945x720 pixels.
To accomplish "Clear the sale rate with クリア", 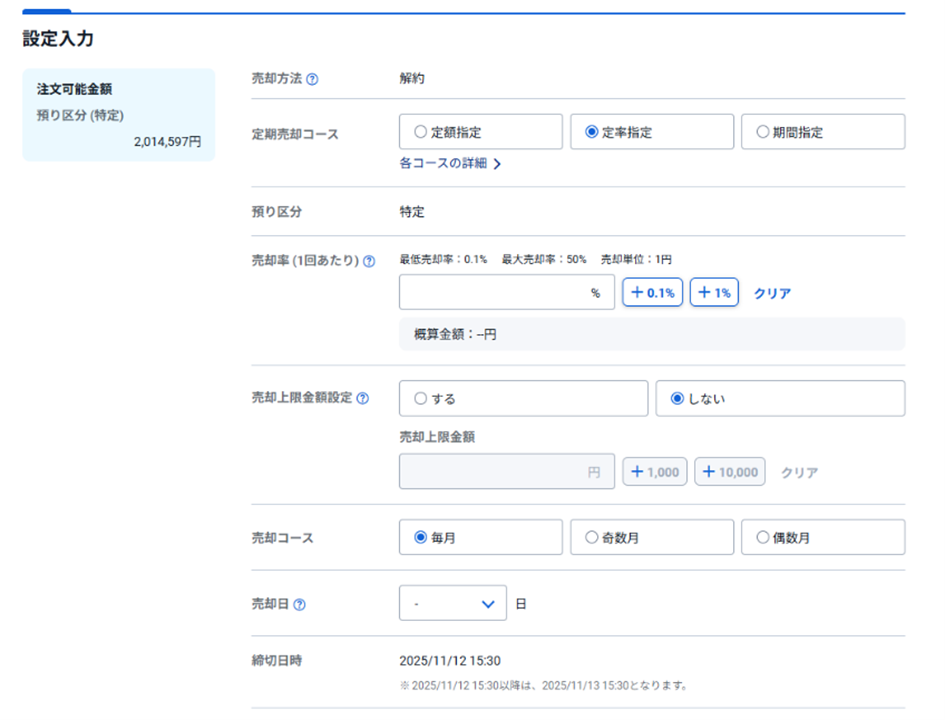I will point(772,293).
